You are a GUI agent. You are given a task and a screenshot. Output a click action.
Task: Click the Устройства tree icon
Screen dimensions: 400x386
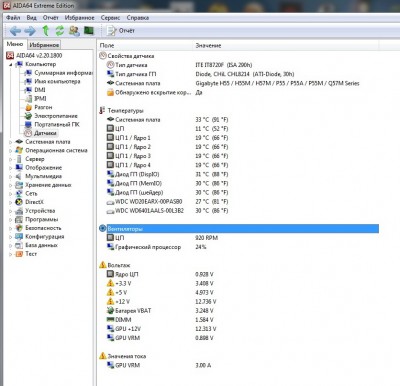(x=19, y=211)
